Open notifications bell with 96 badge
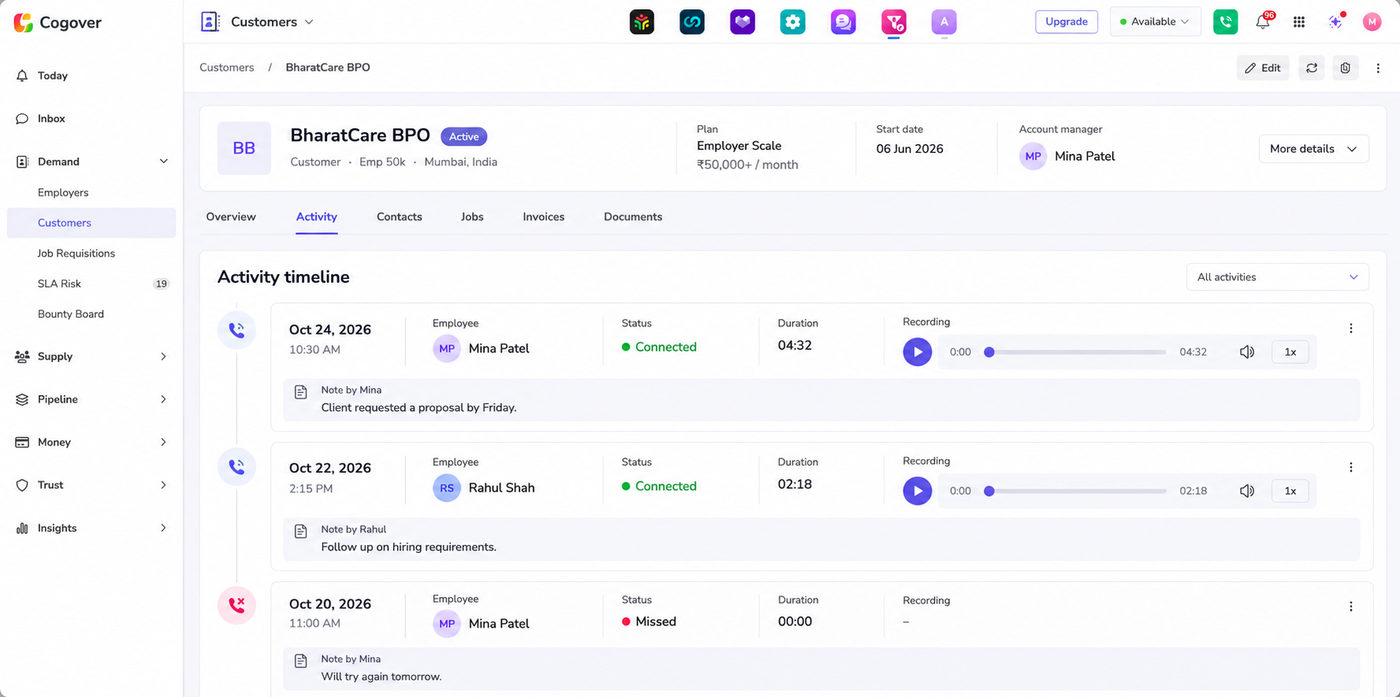This screenshot has height=697, width=1400. [1263, 22]
